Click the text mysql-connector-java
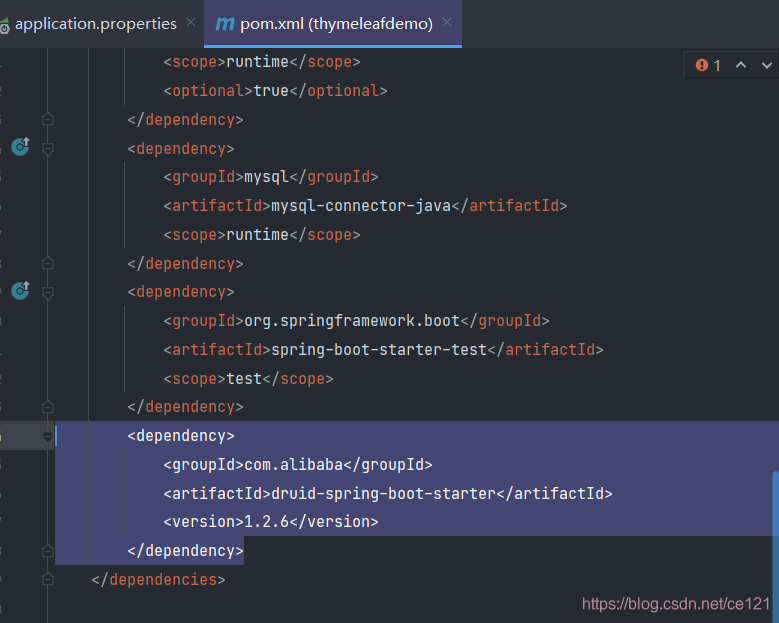Screen dimensions: 779x623 point(361,206)
